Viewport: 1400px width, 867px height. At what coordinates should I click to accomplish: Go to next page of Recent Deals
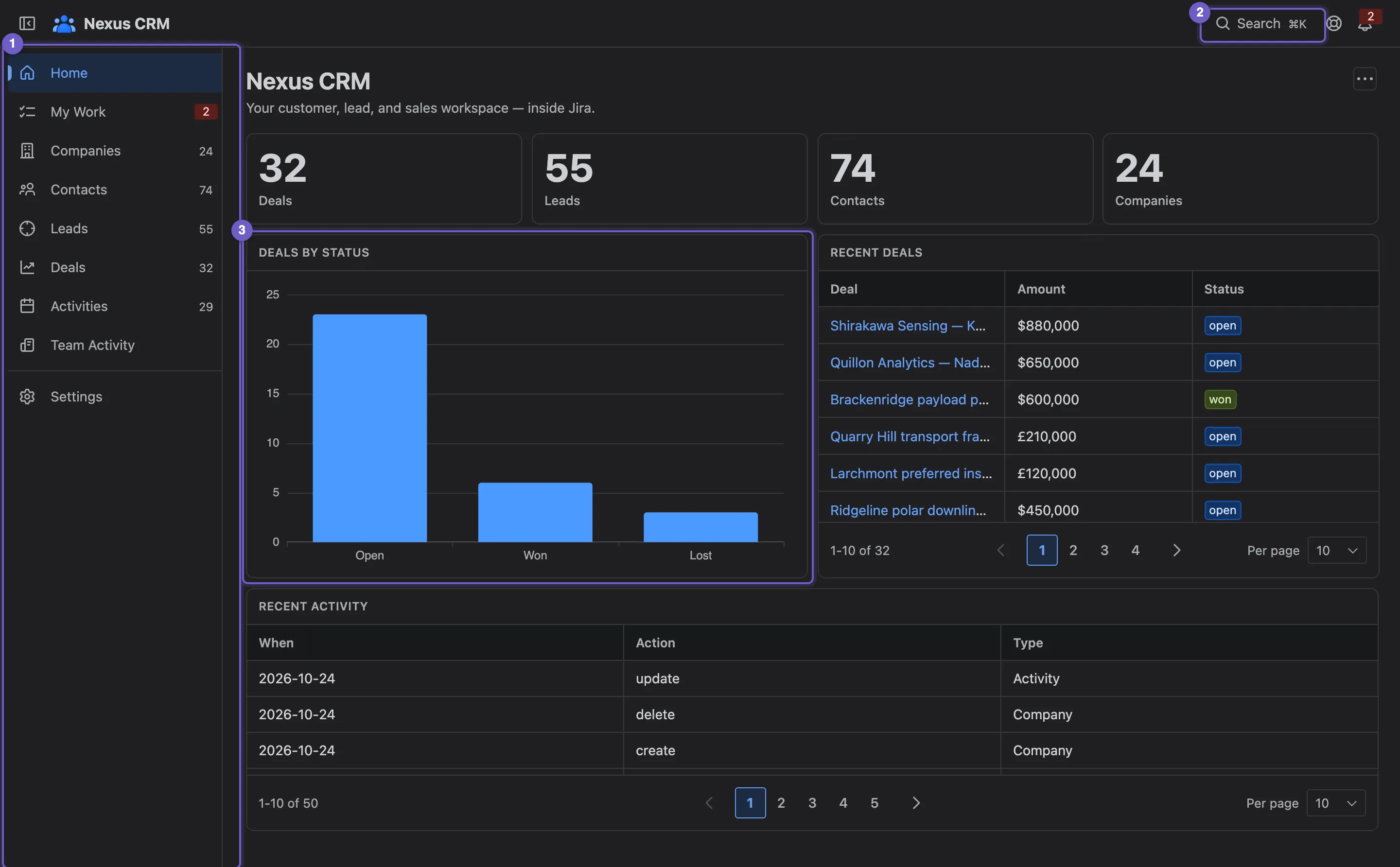point(1176,551)
